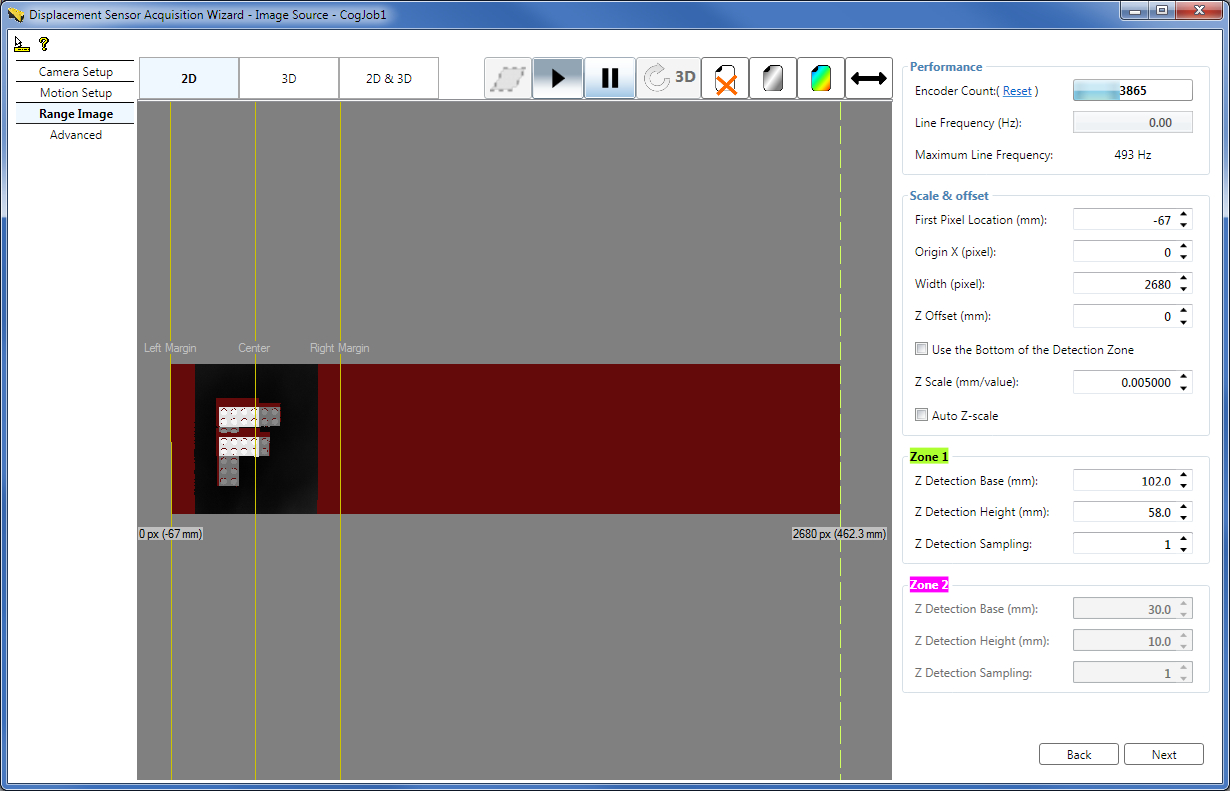Pause the image acquisition
This screenshot has width=1230, height=791.
click(x=610, y=77)
